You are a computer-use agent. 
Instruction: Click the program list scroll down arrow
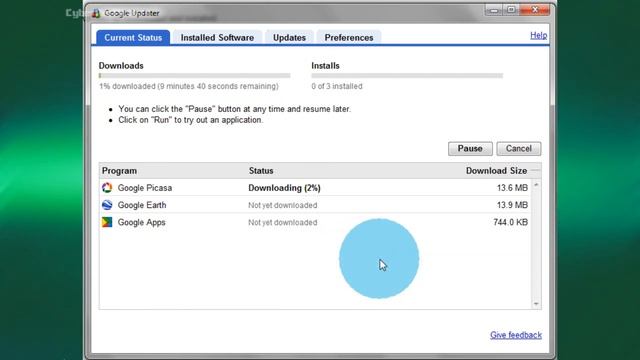(536, 304)
